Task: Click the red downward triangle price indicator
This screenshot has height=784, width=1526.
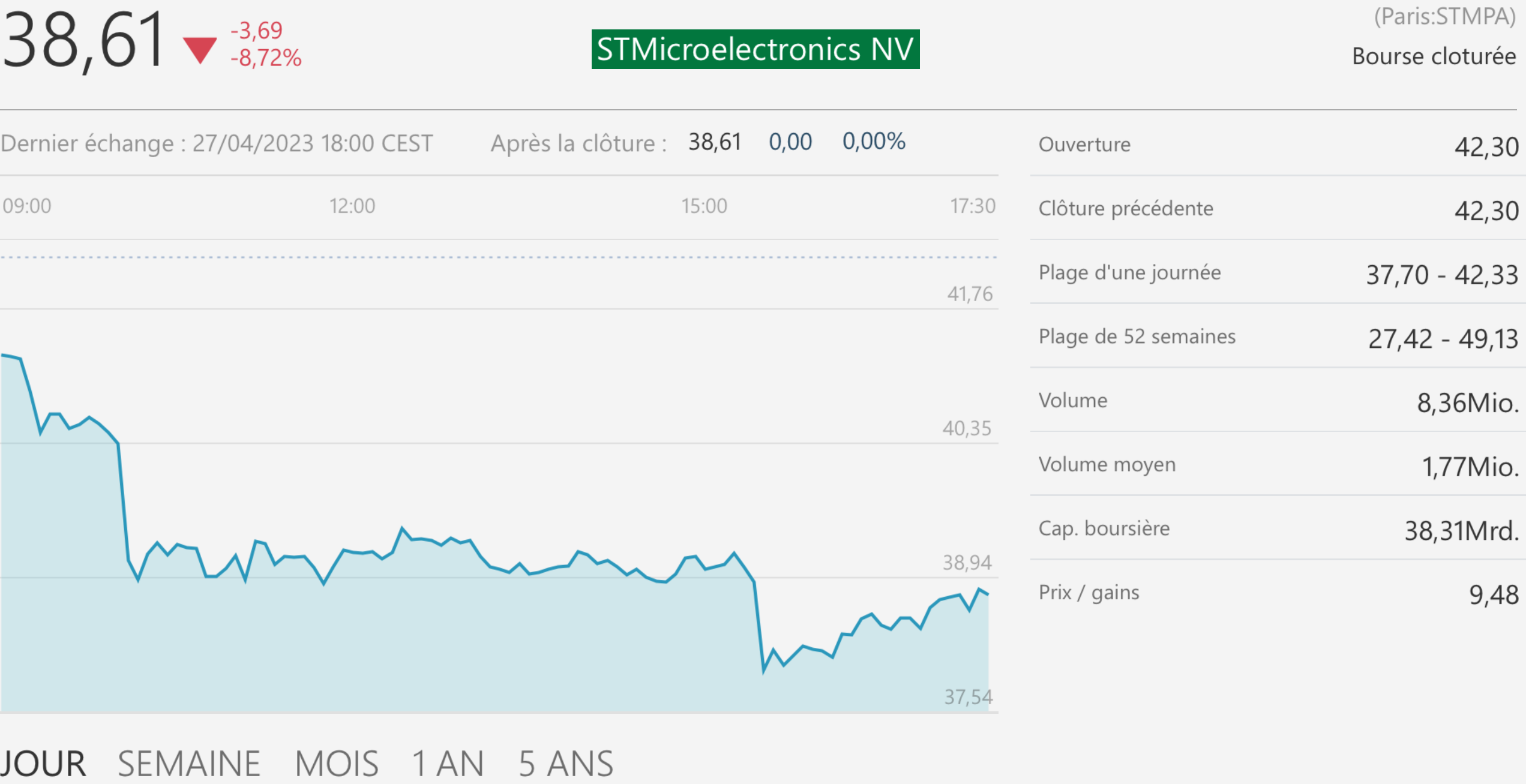Action: 199,50
